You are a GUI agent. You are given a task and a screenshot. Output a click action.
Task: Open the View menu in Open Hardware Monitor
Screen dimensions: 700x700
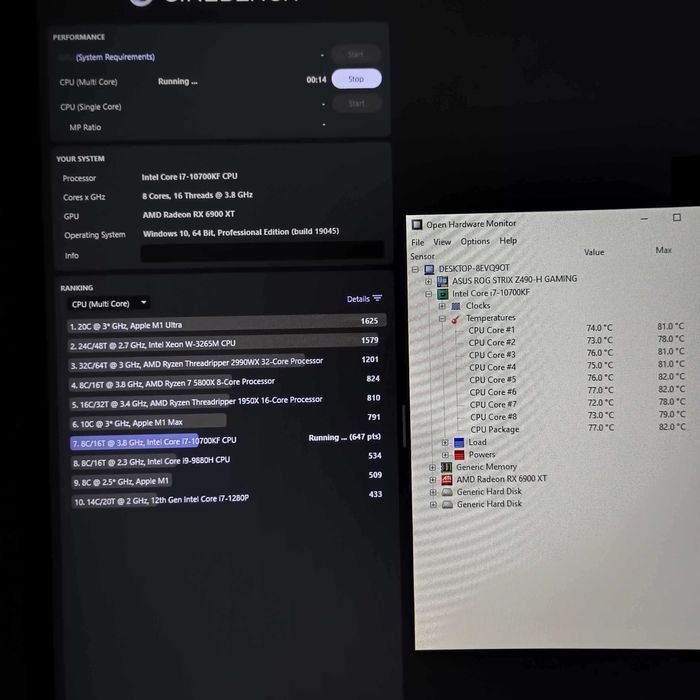442,242
